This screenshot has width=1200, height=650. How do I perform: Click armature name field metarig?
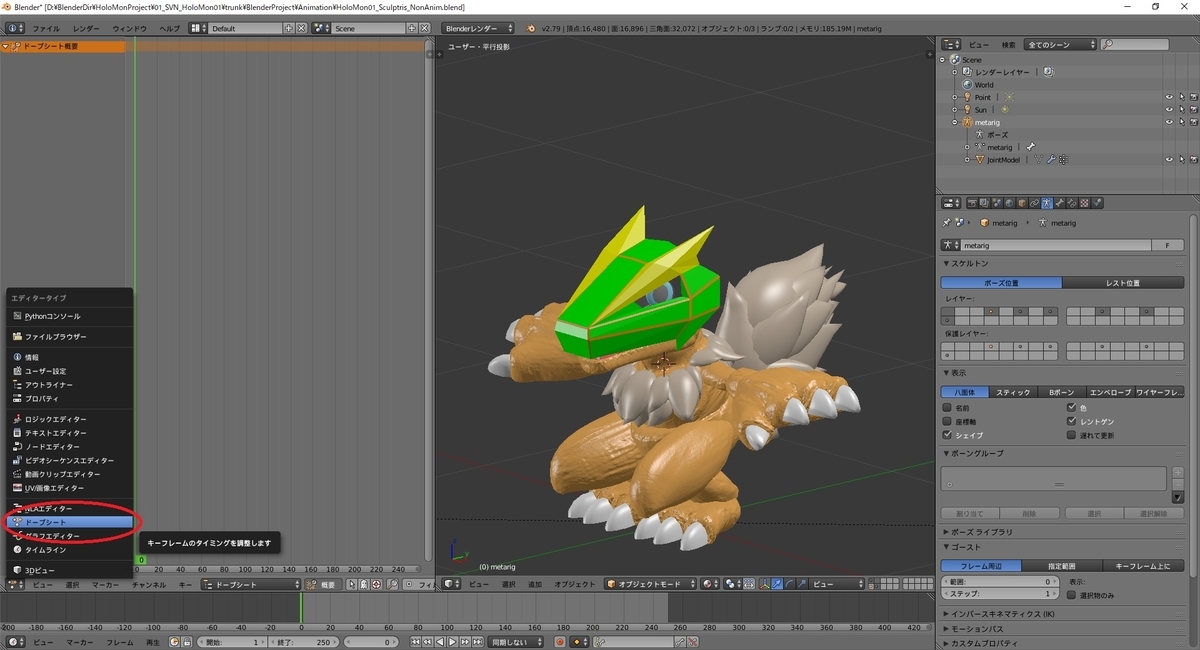(1056, 245)
